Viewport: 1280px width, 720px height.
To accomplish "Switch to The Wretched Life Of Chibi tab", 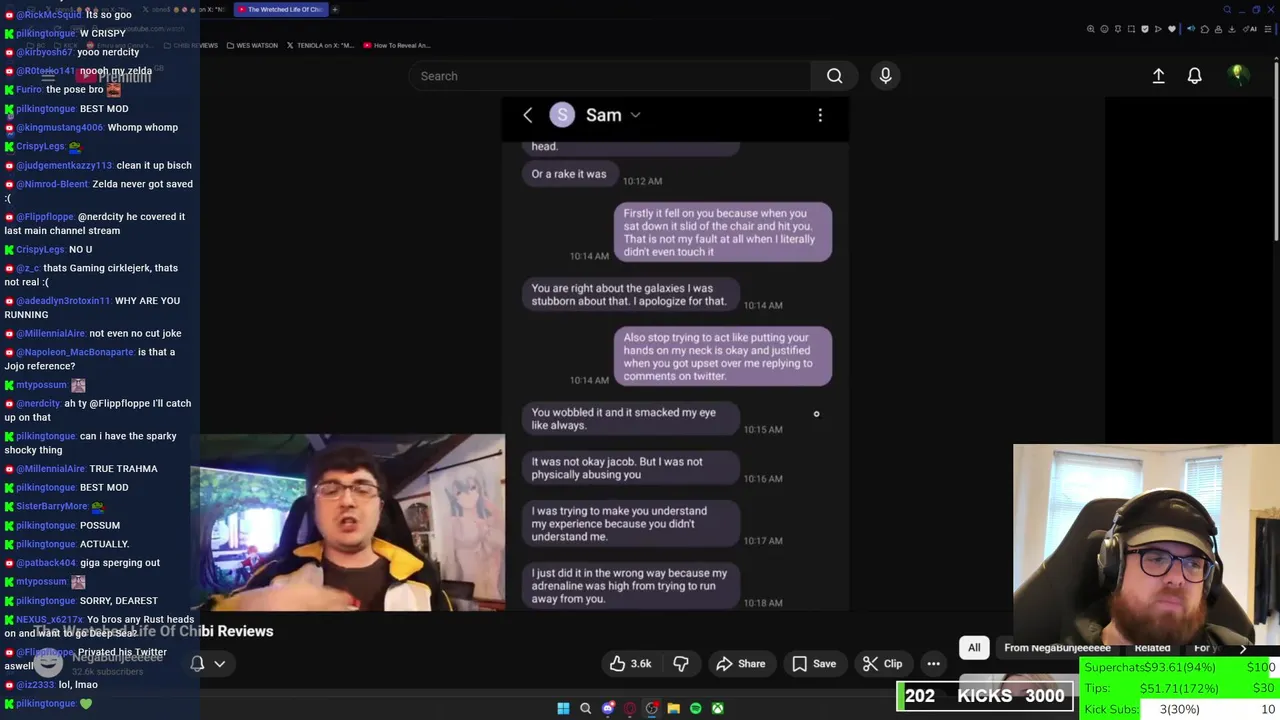I will point(279,9).
